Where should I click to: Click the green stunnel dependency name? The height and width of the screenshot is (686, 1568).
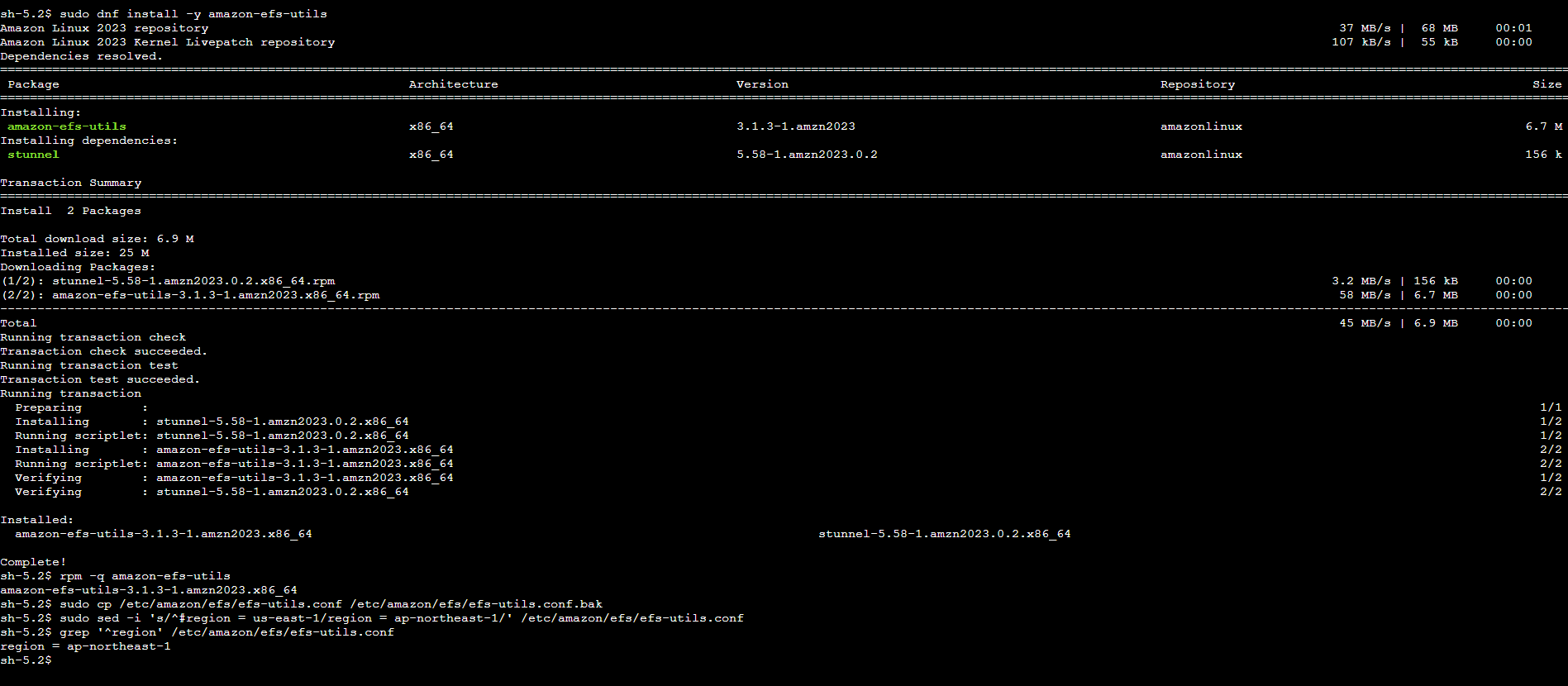[x=34, y=155]
